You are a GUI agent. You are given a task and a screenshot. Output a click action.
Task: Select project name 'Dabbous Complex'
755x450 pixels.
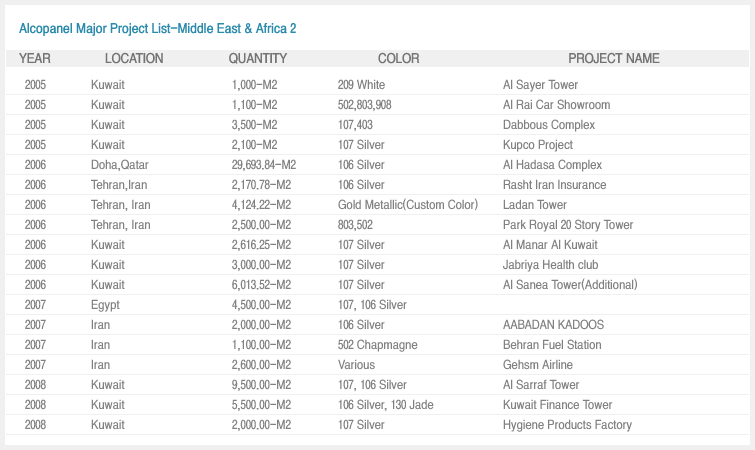coord(549,125)
